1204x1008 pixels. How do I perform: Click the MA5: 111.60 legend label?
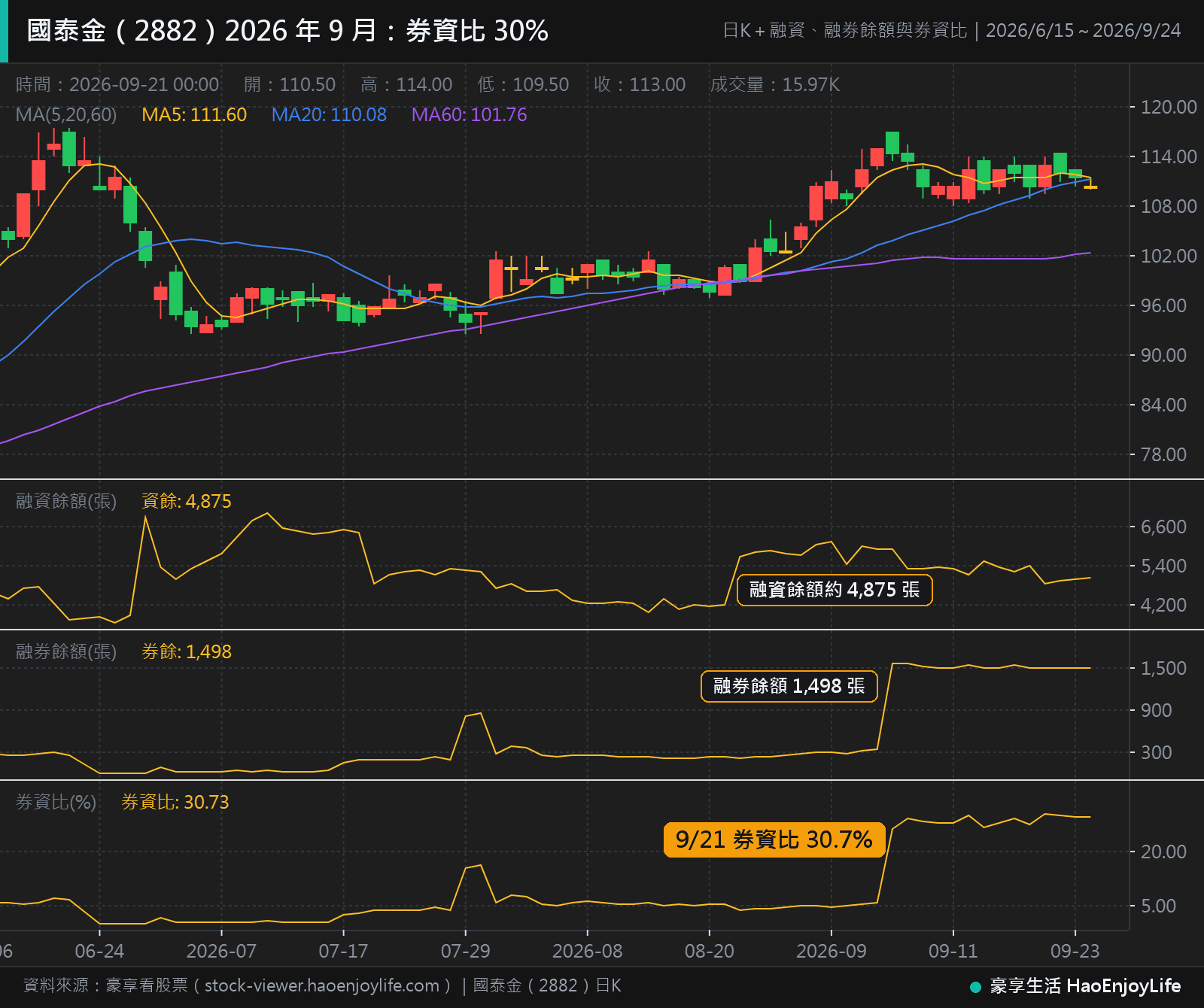tap(194, 115)
